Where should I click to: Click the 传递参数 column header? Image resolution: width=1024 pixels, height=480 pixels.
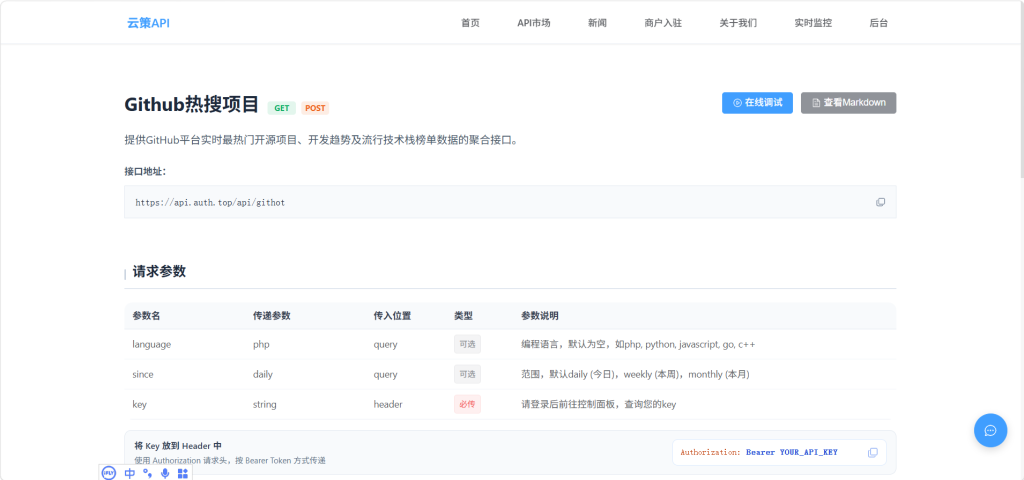pyautogui.click(x=272, y=315)
